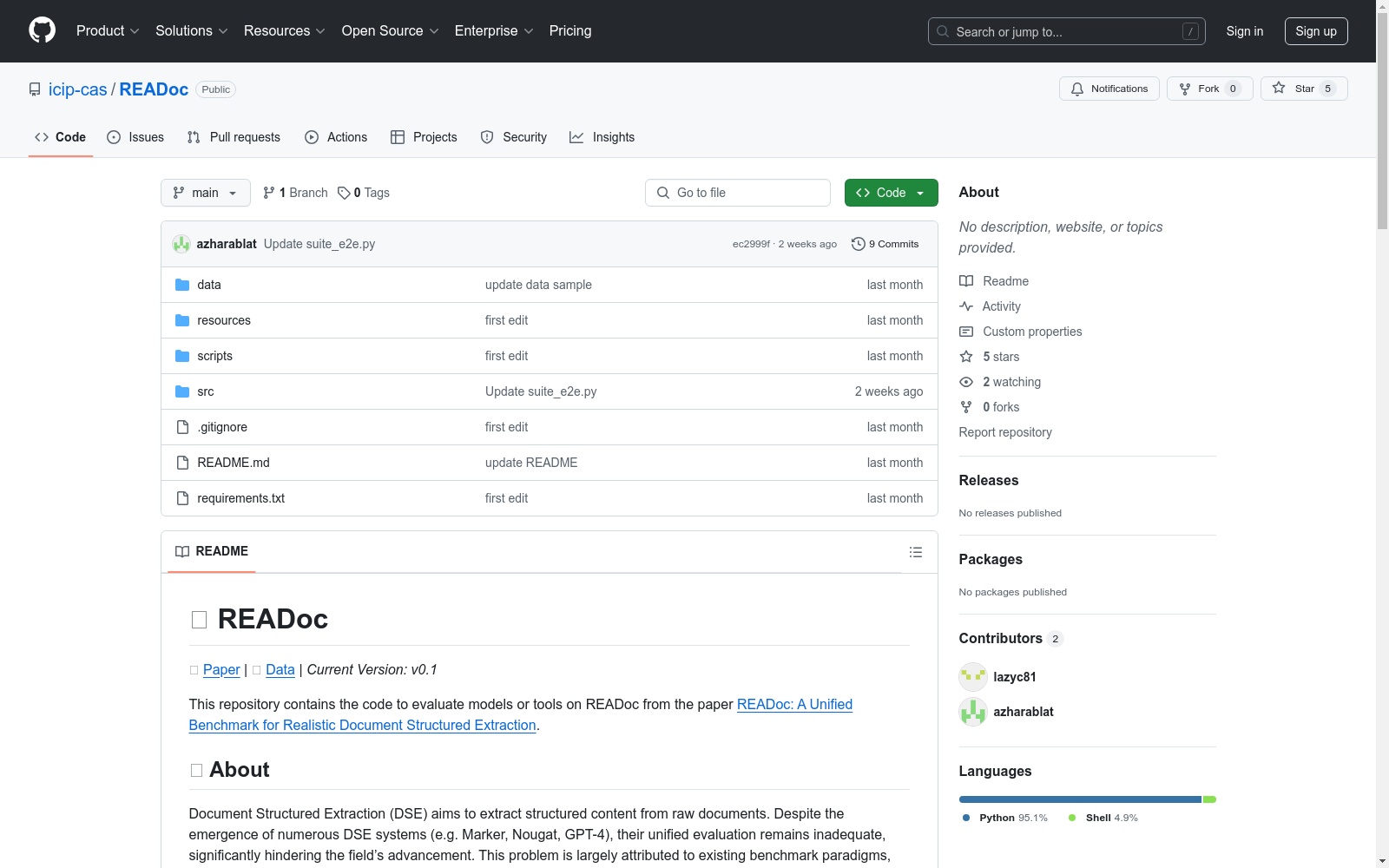This screenshot has width=1389, height=868.
Task: Click the Pricing link
Action: (x=570, y=30)
